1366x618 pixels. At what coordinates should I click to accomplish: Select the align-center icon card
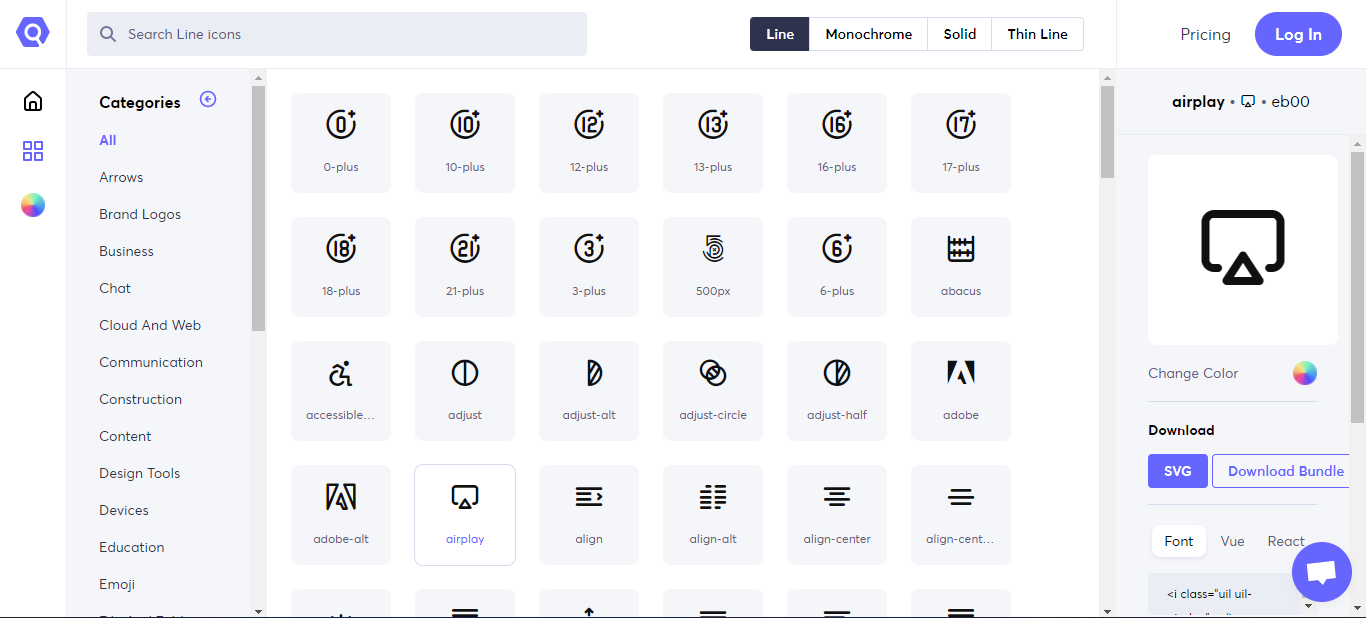coord(837,515)
